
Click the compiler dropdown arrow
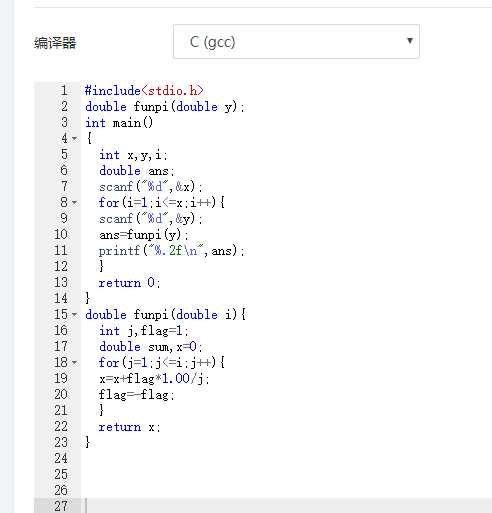coord(410,41)
